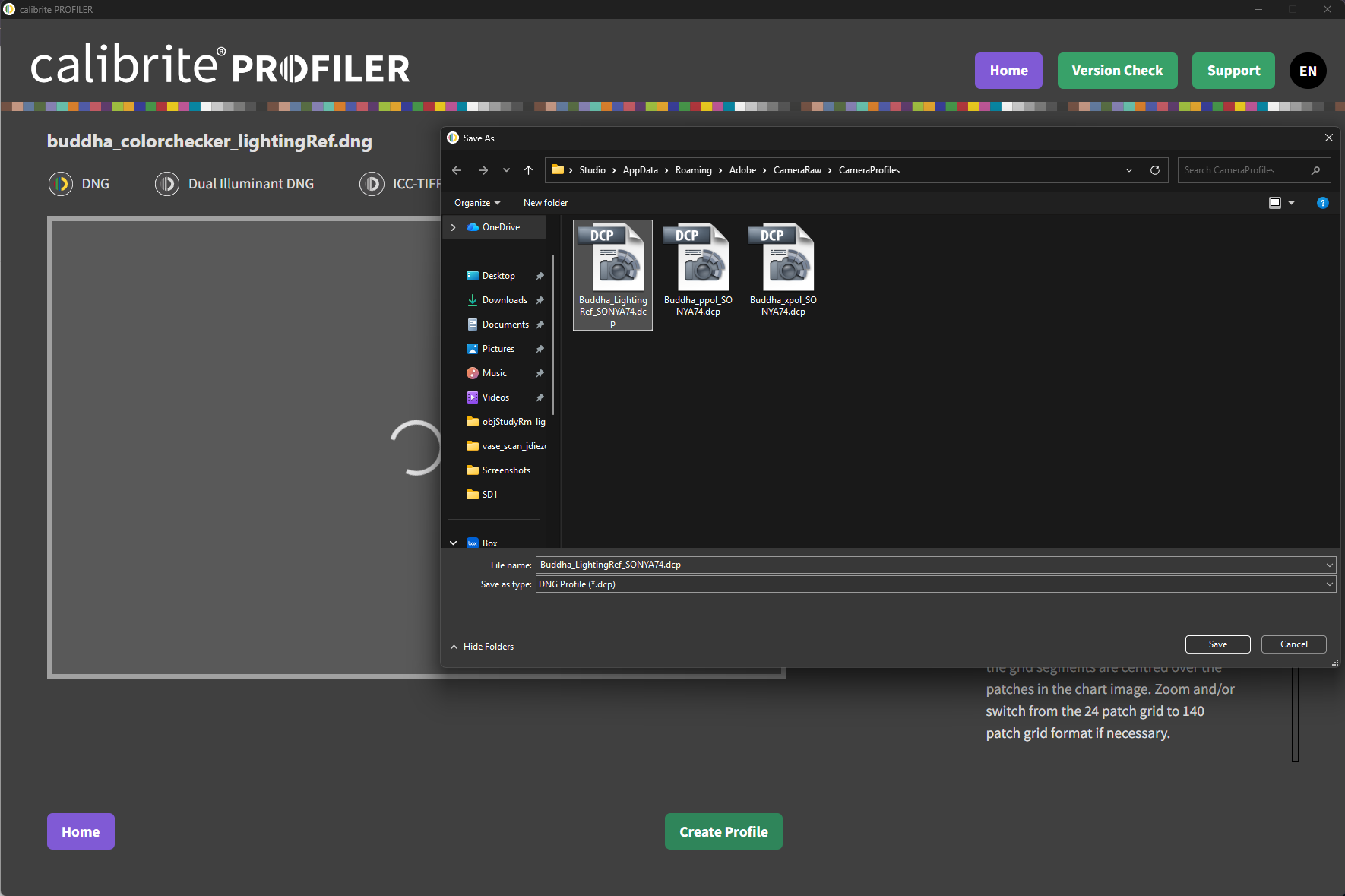The width and height of the screenshot is (1345, 896).
Task: Select the Buddha_ppol_SONYA74.dcp file
Action: click(x=698, y=271)
